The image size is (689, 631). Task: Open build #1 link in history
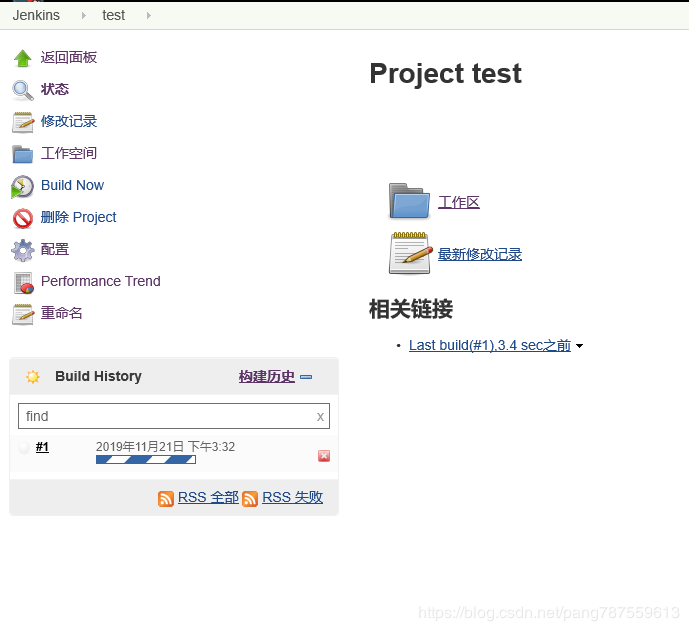click(x=42, y=447)
